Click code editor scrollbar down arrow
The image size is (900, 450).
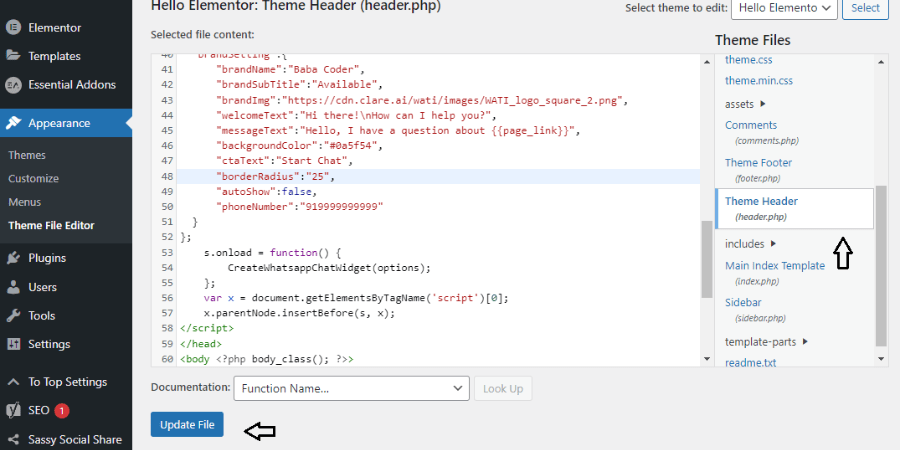707,359
